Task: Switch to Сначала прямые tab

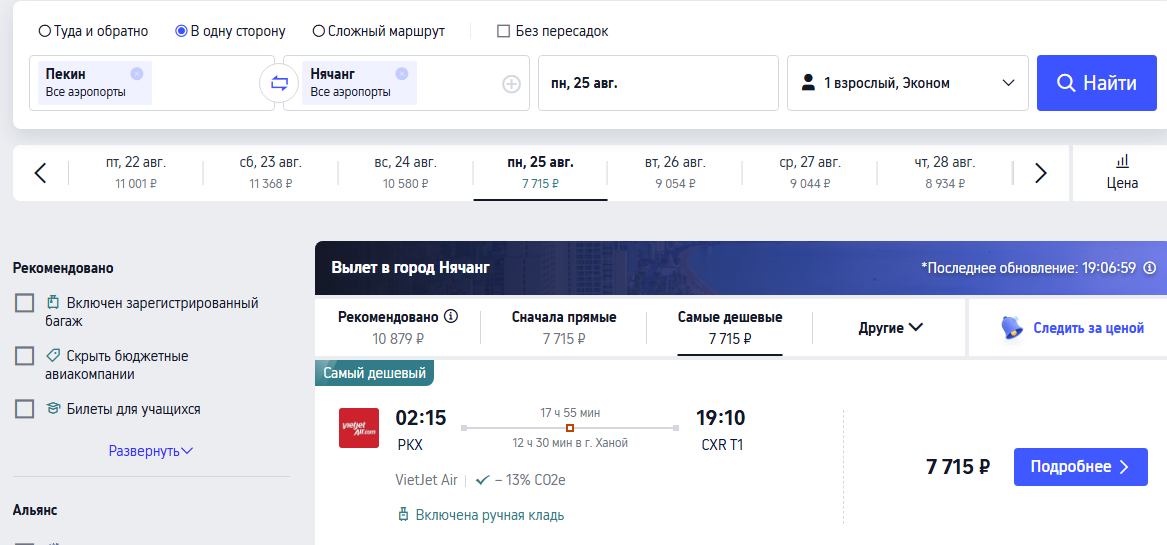Action: pyautogui.click(x=564, y=328)
